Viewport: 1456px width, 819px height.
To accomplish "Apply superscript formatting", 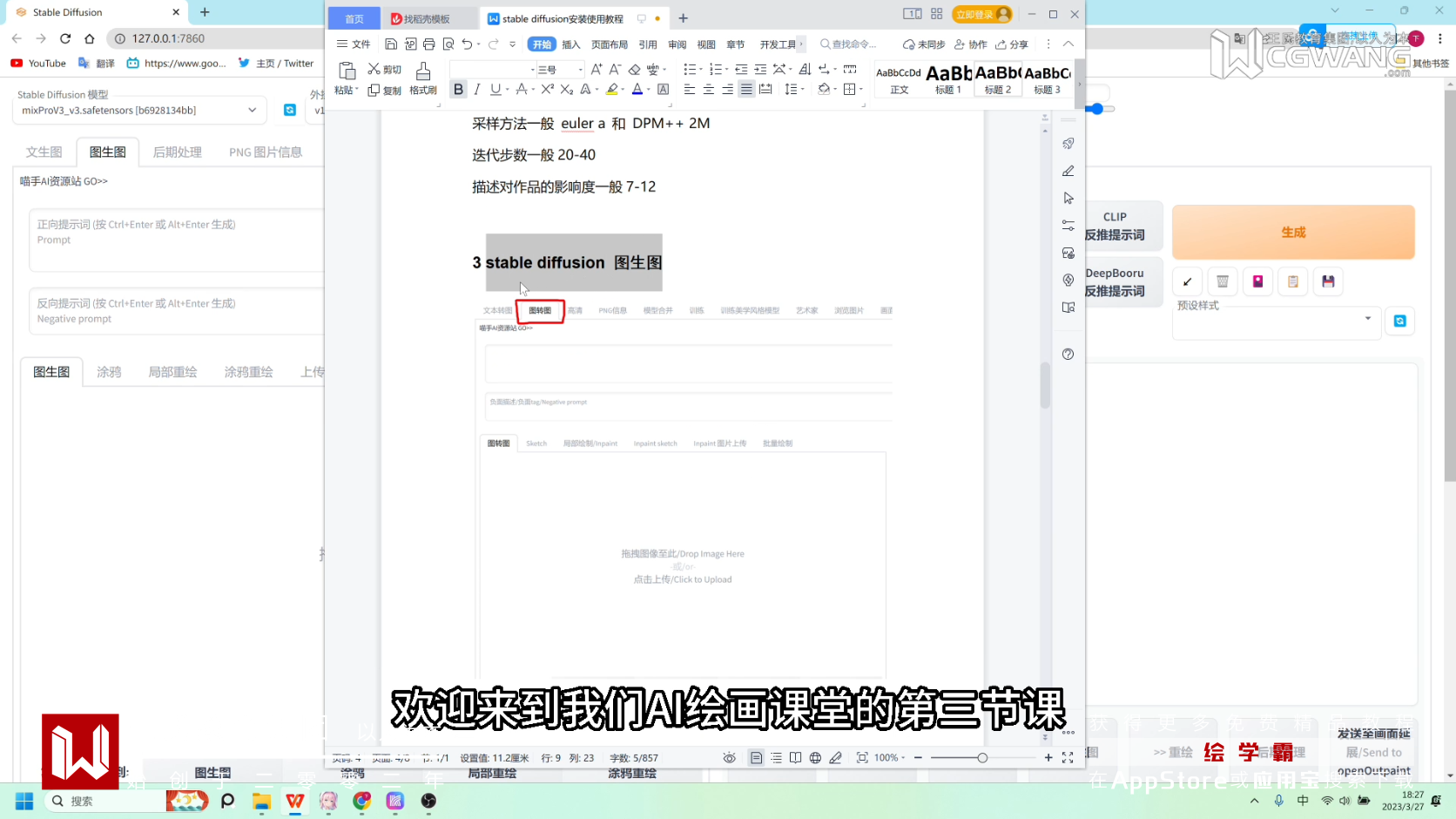I will (x=547, y=89).
